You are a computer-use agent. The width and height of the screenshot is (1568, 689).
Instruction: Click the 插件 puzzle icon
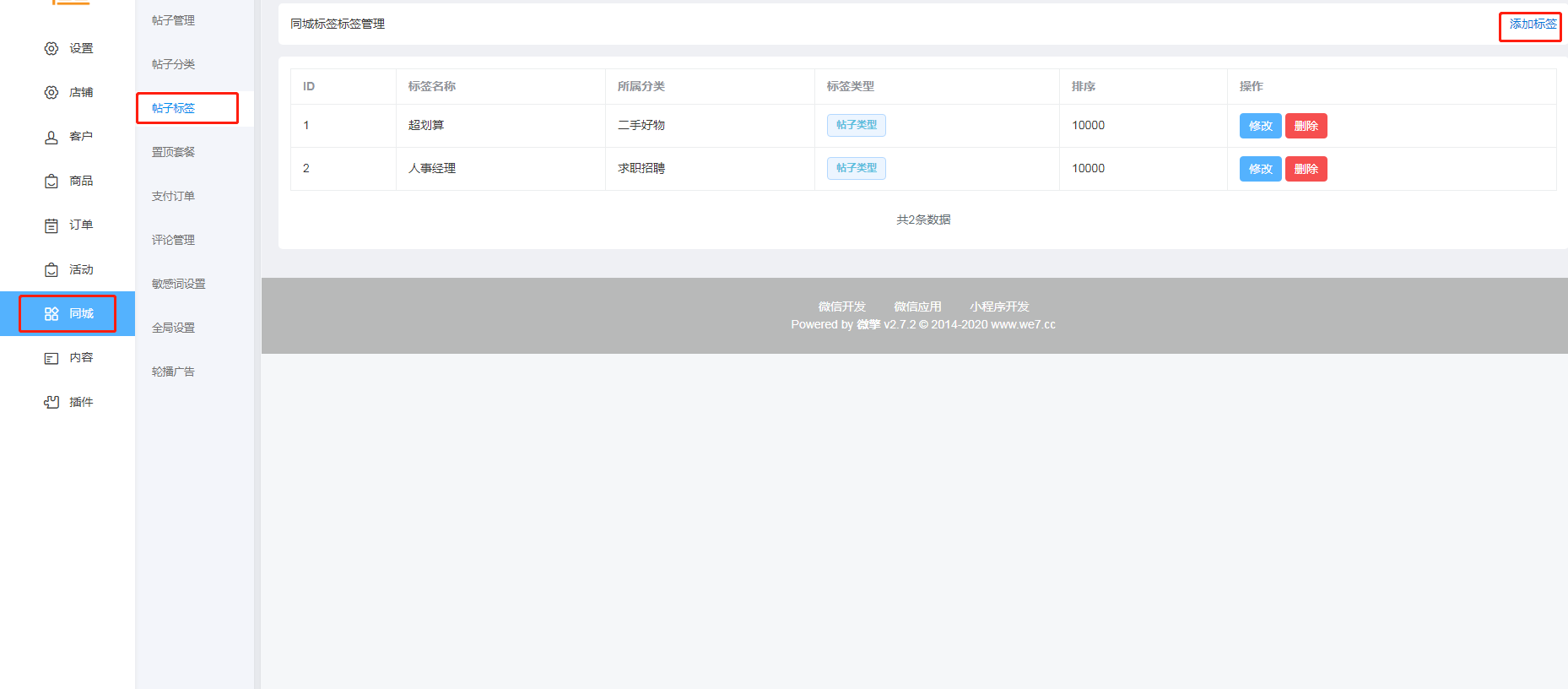[x=51, y=403]
